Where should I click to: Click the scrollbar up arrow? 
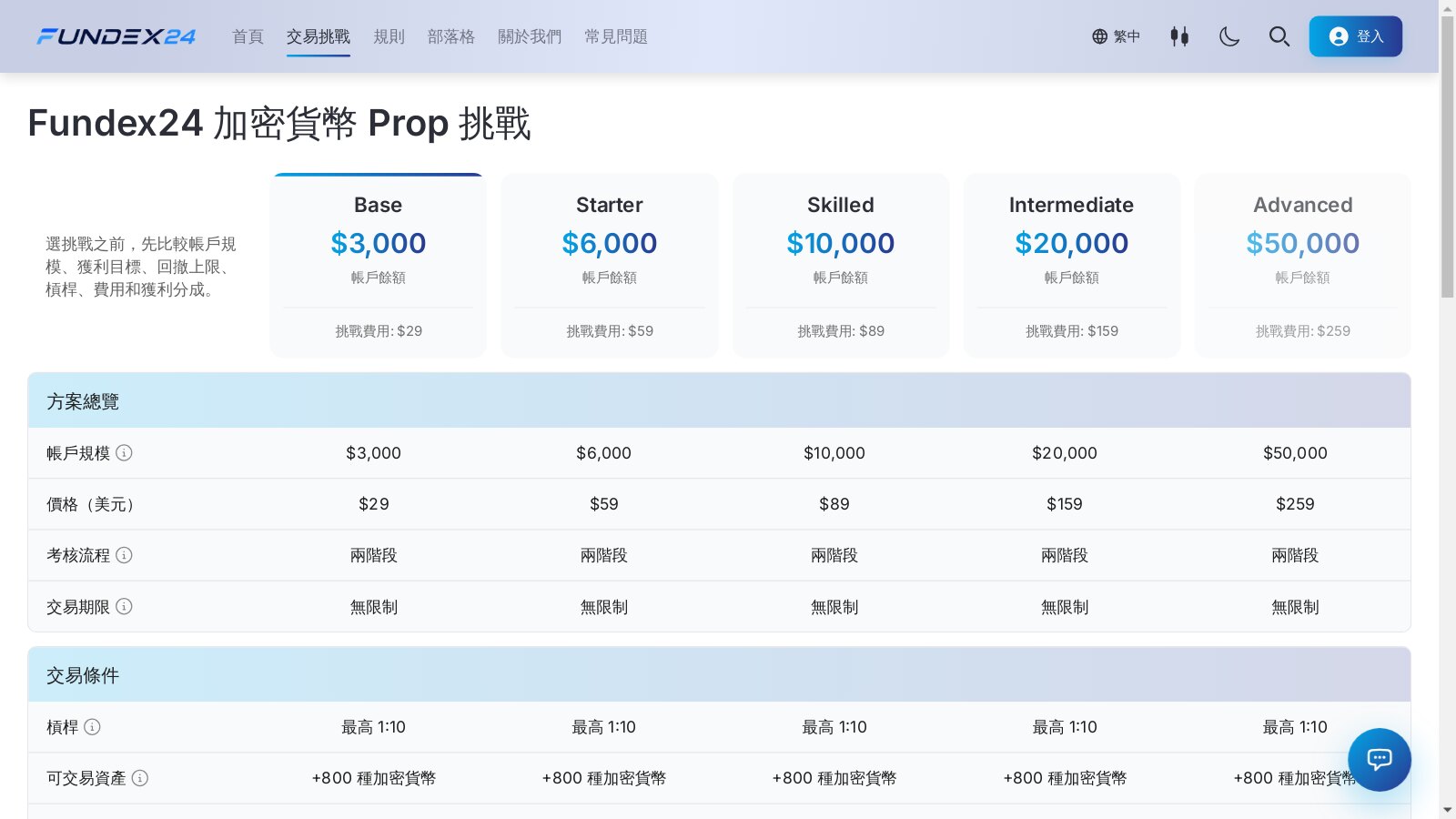coord(1447,7)
